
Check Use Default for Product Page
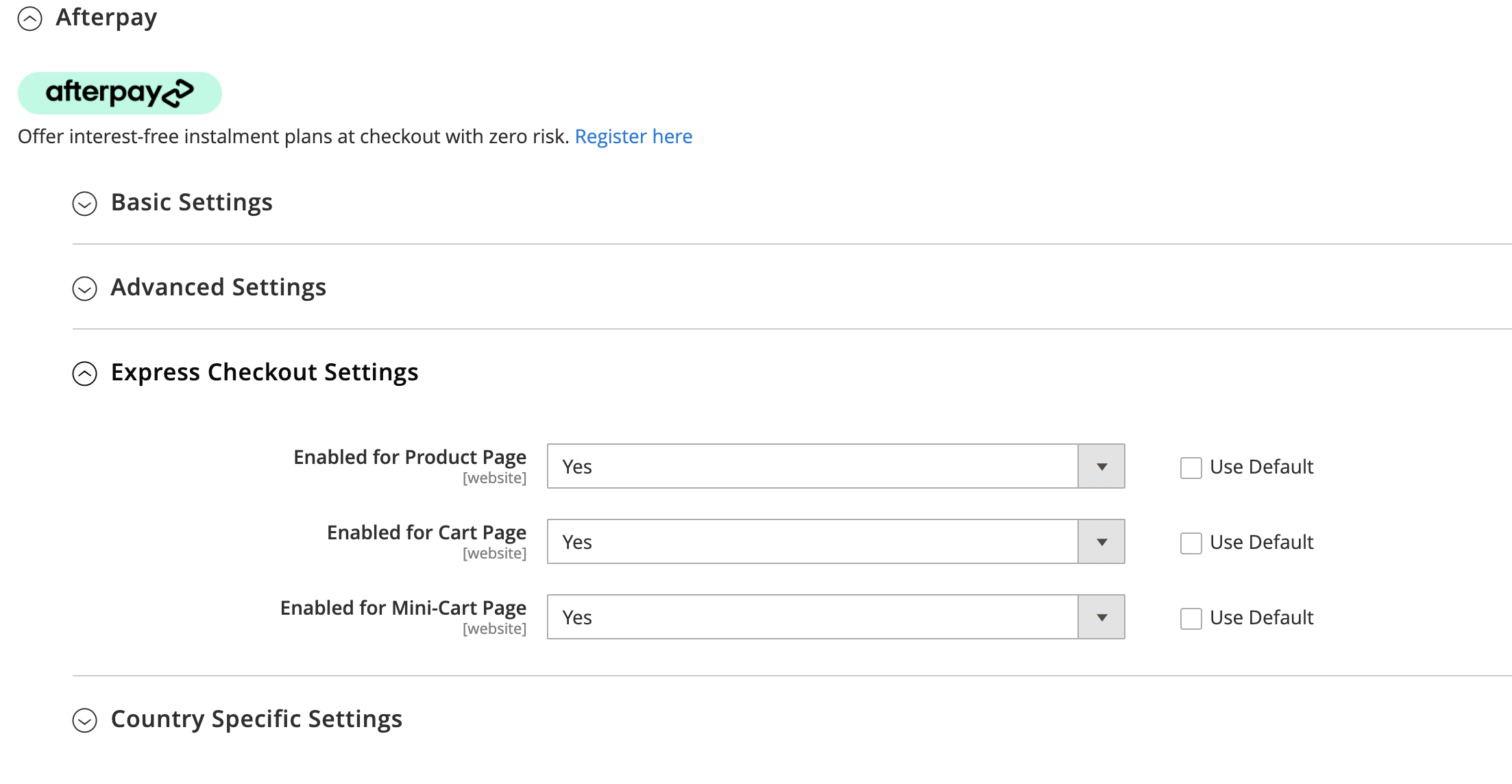[x=1191, y=468]
